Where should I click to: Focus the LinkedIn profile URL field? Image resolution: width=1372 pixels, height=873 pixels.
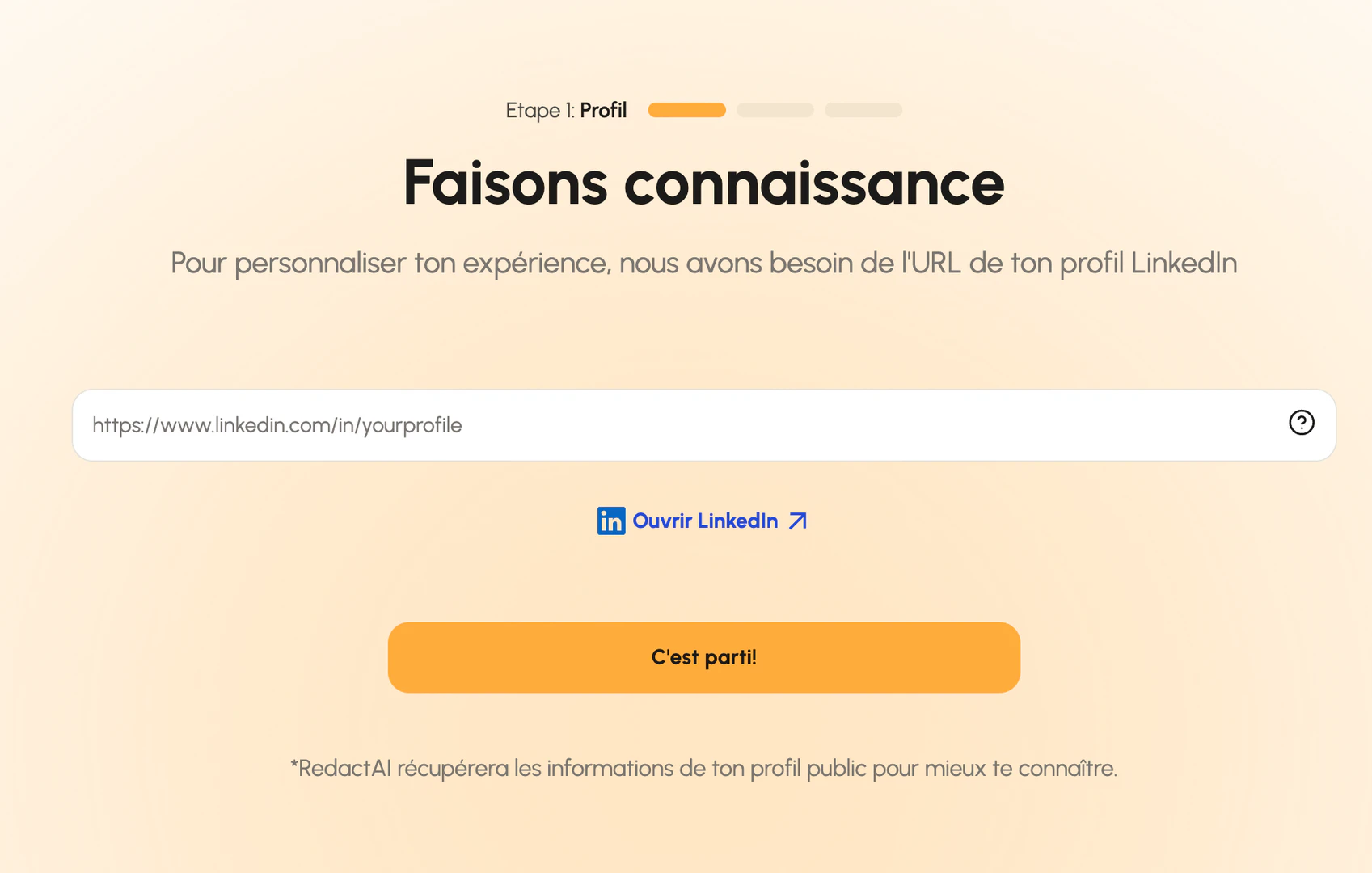click(x=679, y=425)
